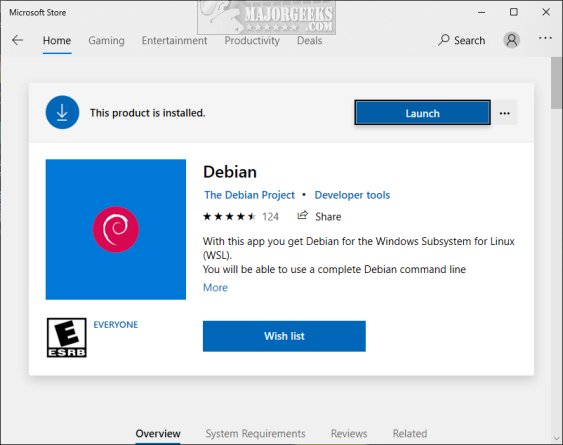
Task: Close the Microsoft Store window
Action: point(546,12)
